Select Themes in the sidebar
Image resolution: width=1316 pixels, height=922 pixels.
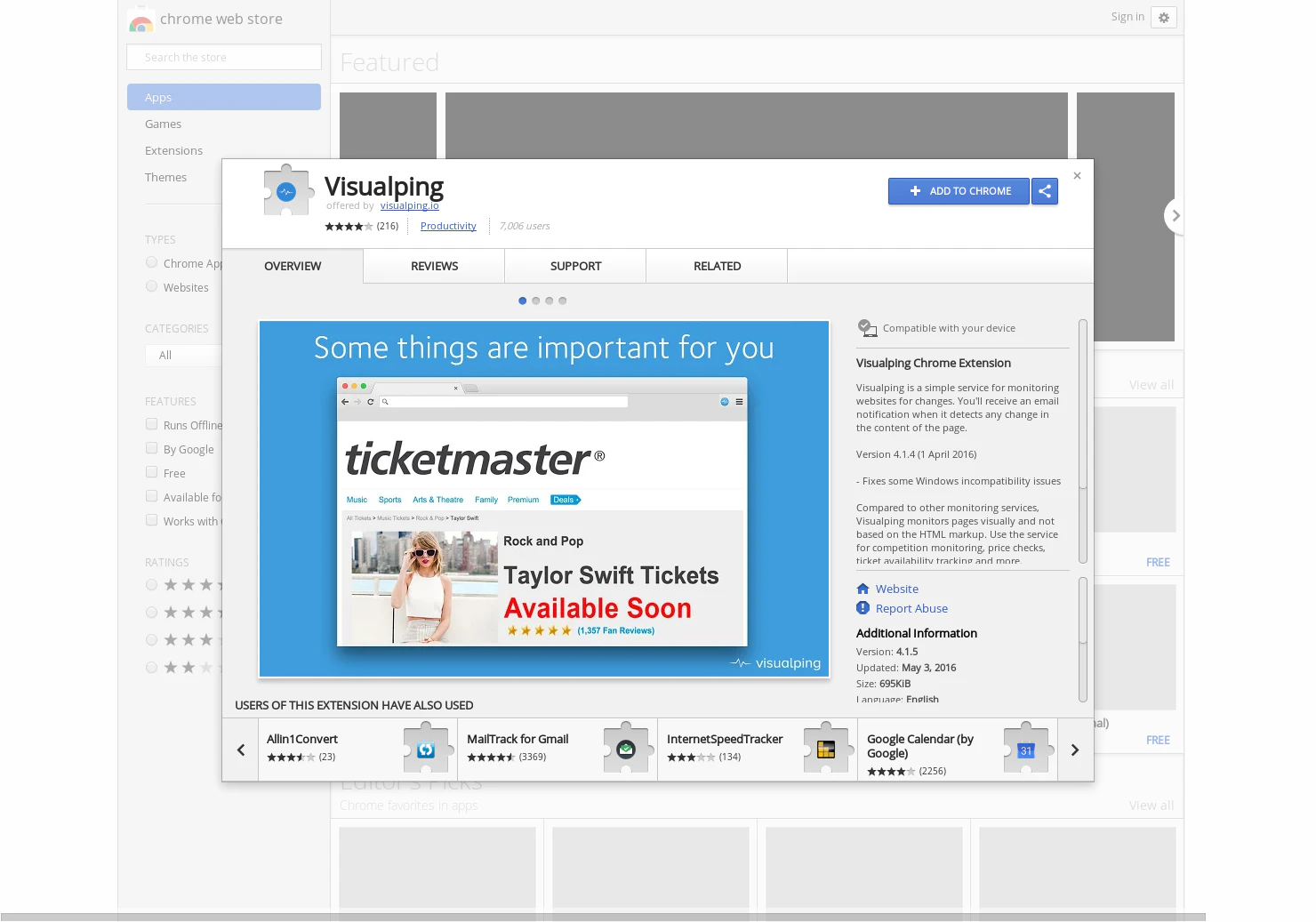point(165,177)
